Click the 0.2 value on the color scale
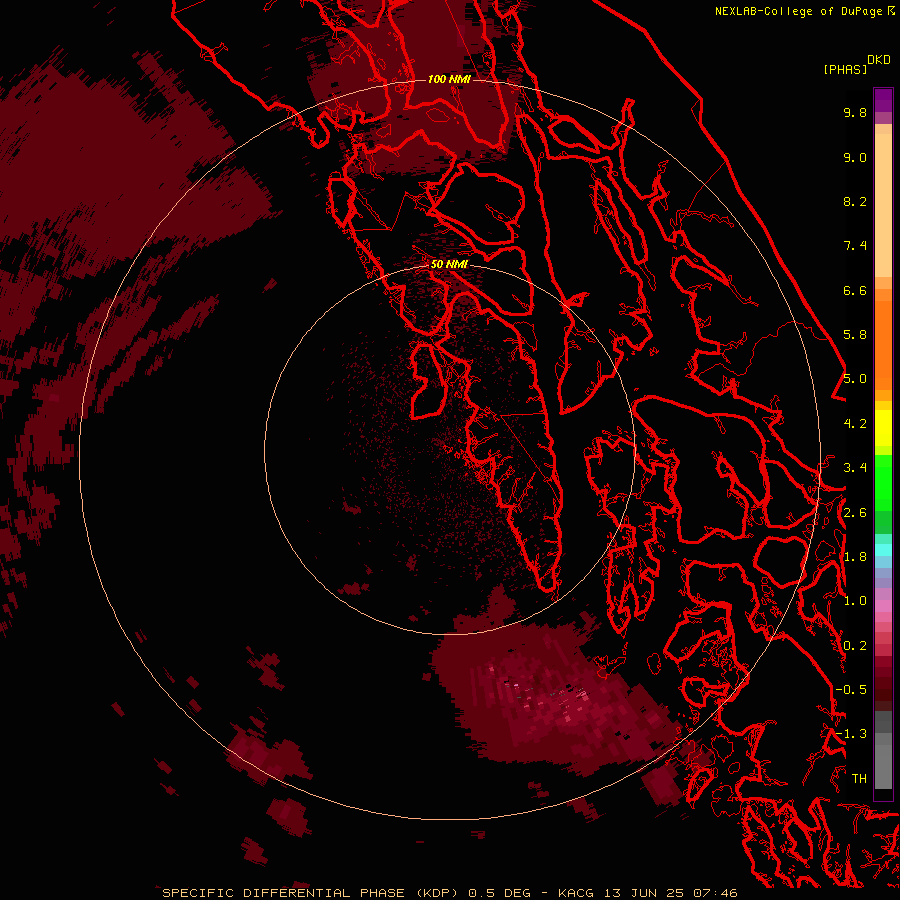This screenshot has width=900, height=900. tap(855, 646)
